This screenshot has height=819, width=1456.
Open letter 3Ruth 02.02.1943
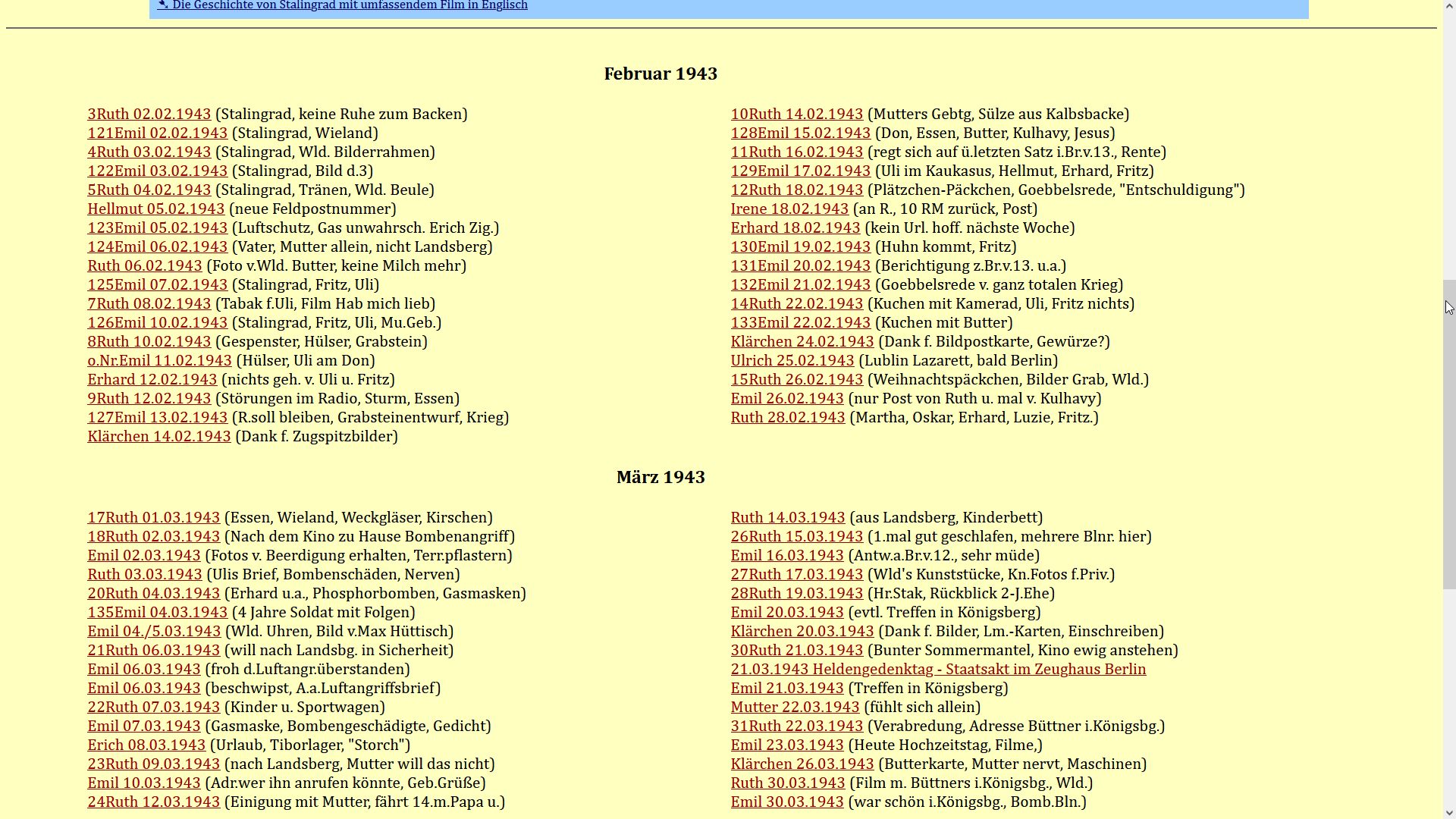(x=149, y=114)
